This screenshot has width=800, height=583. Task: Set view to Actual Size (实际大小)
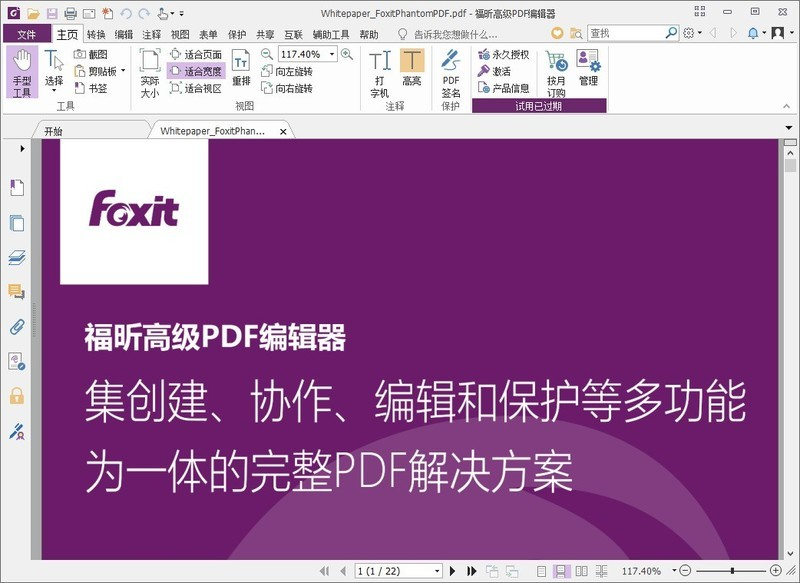click(150, 72)
